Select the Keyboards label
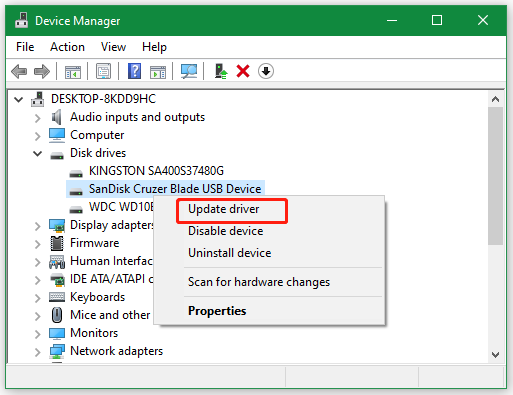 [97, 297]
